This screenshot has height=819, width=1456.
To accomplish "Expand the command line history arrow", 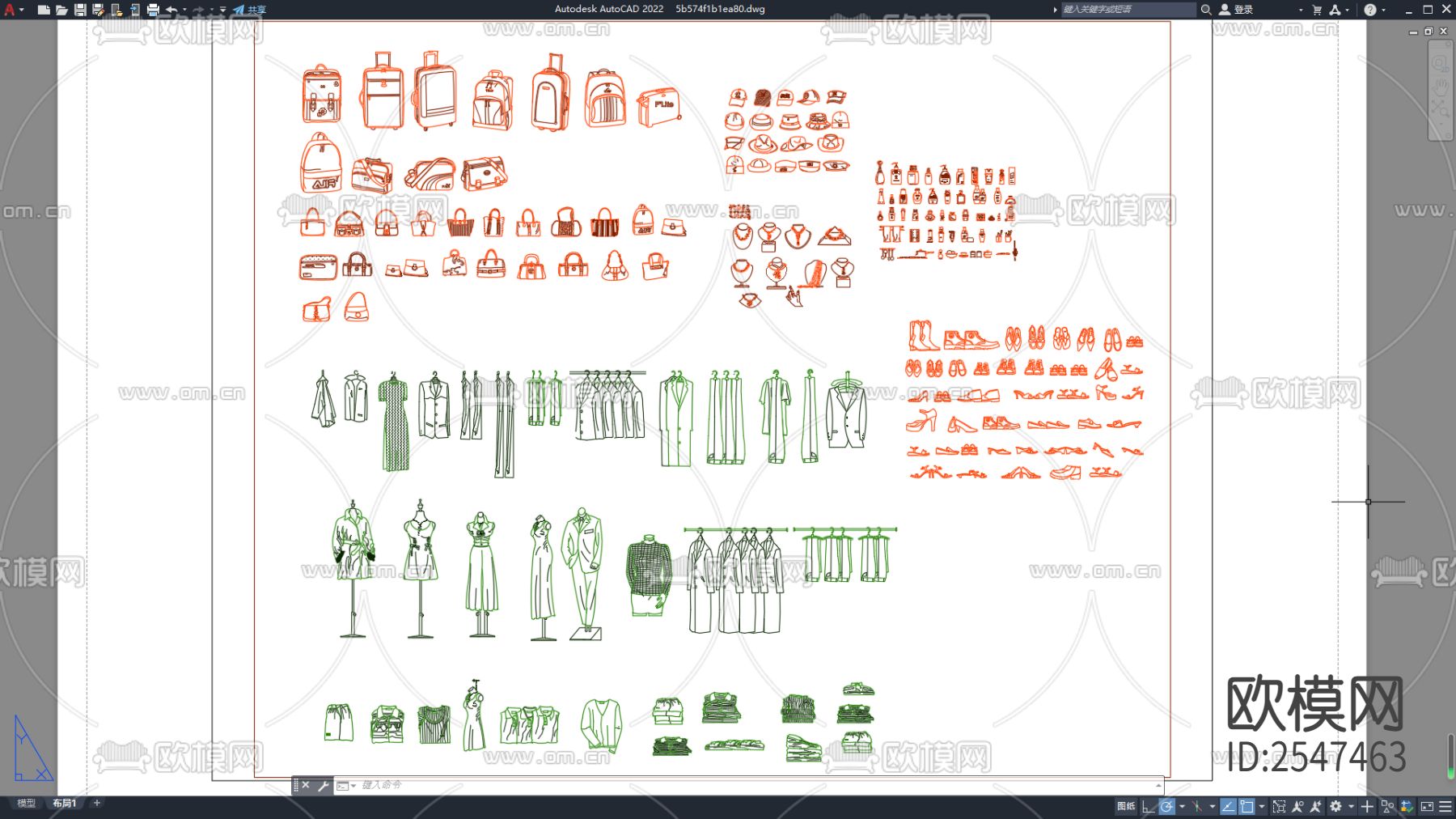I will (x=1158, y=785).
